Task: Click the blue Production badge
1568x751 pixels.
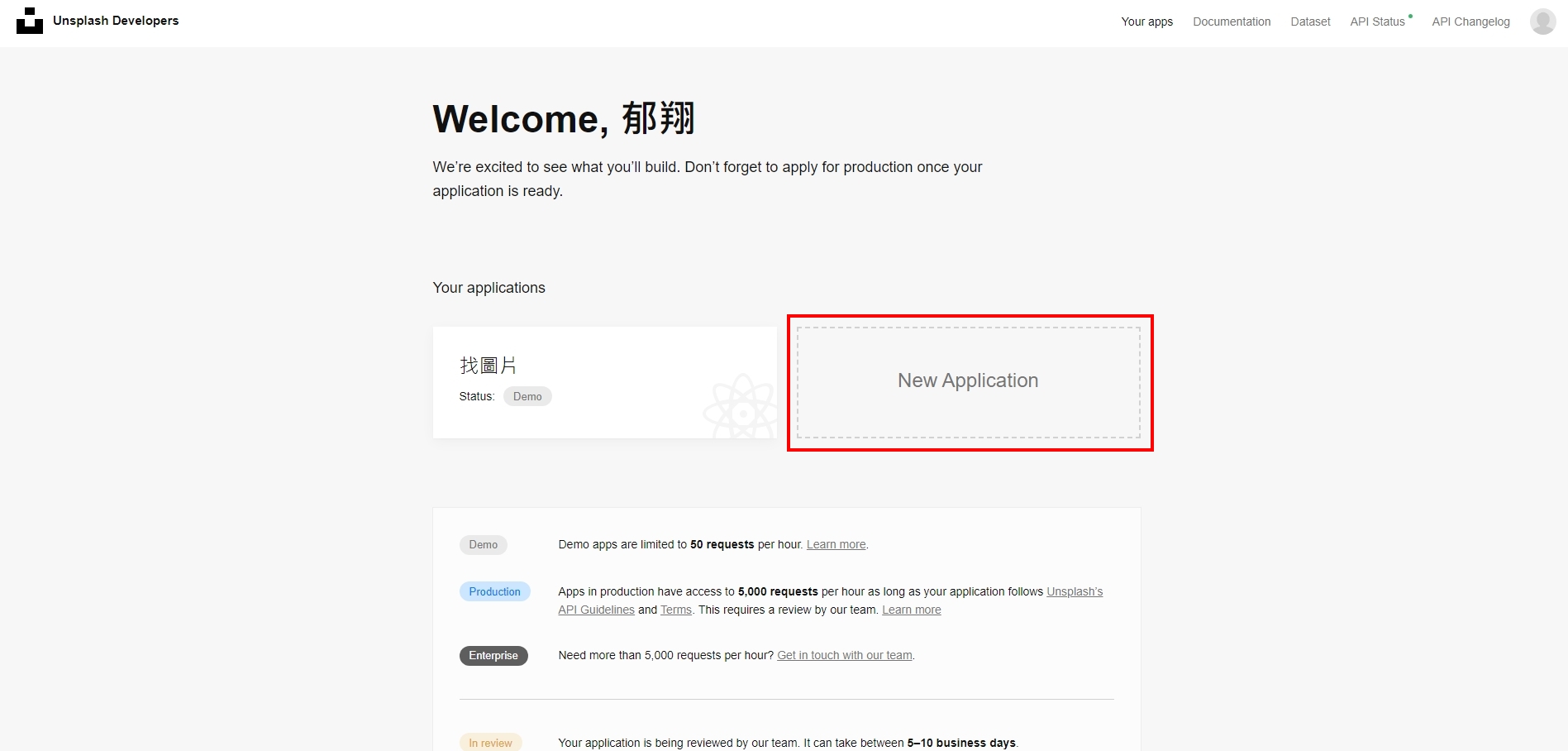Action: pyautogui.click(x=494, y=592)
